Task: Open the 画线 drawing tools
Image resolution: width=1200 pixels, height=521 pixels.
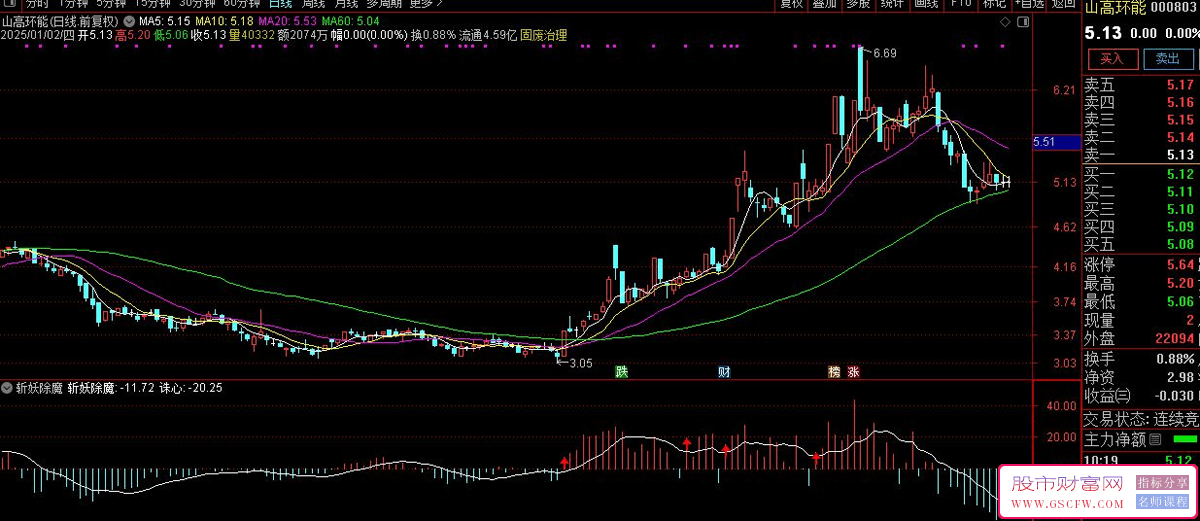Action: 926,4
